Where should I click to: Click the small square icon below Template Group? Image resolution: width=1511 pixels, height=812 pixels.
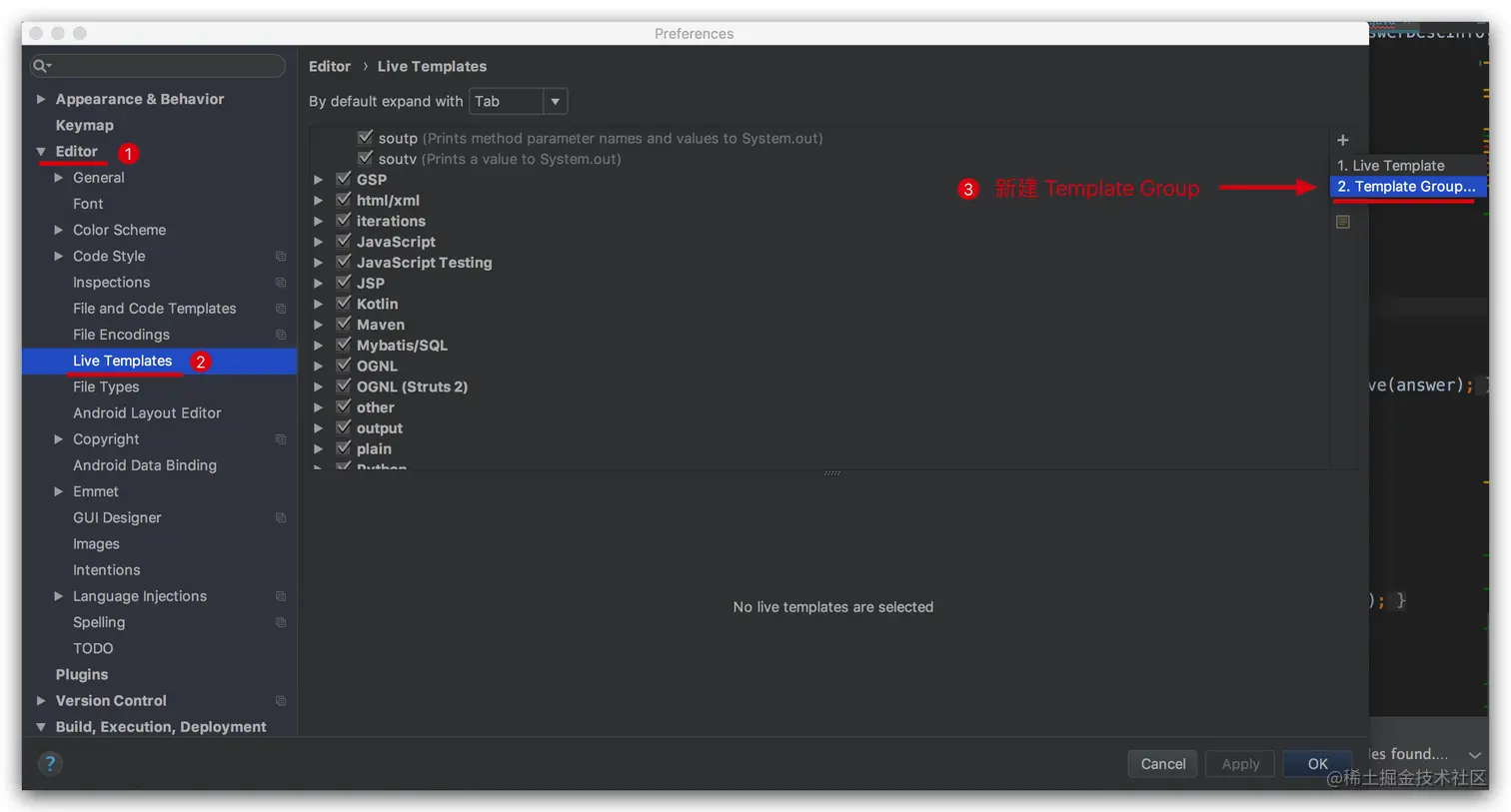click(x=1343, y=222)
